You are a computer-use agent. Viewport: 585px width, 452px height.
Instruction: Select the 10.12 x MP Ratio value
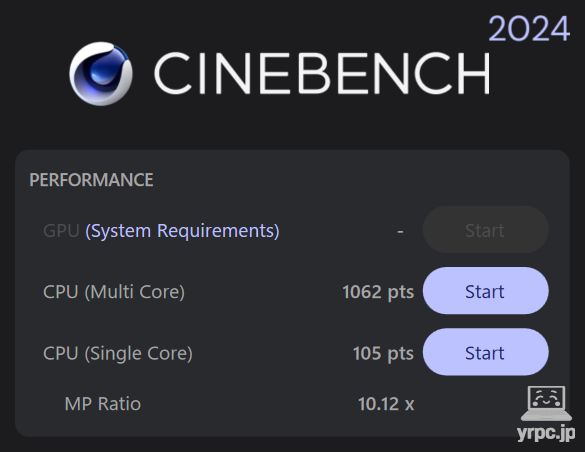386,404
